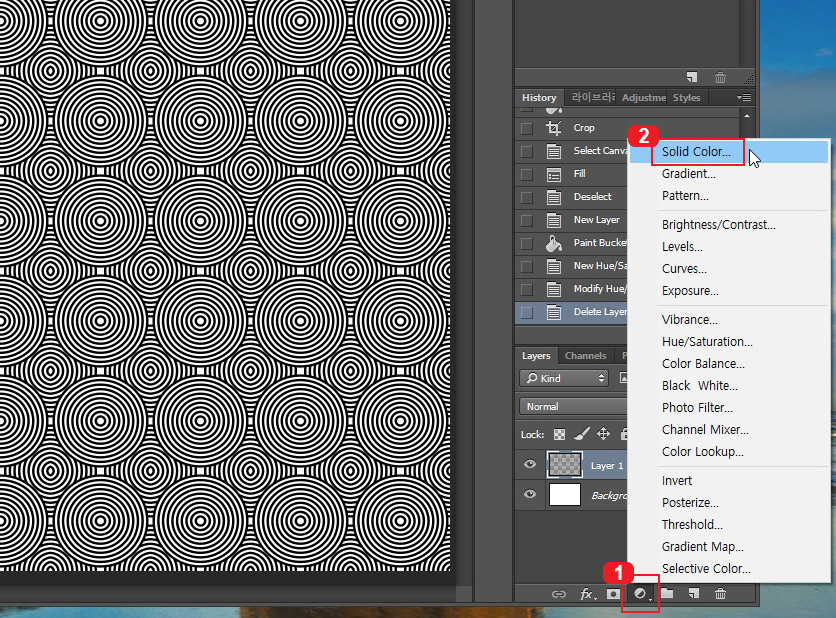Hide Layer 1 visibility eye
This screenshot has width=836, height=618.
coord(530,464)
